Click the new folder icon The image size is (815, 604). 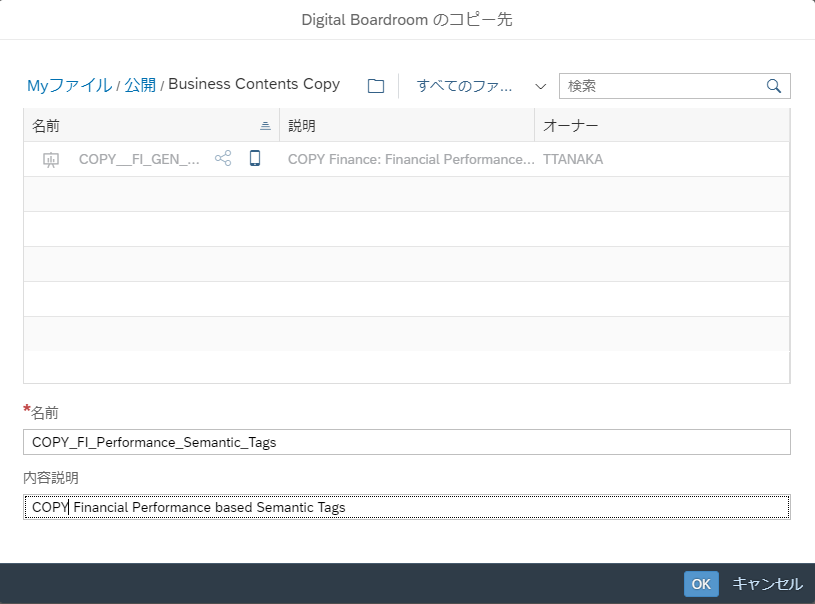(x=376, y=86)
